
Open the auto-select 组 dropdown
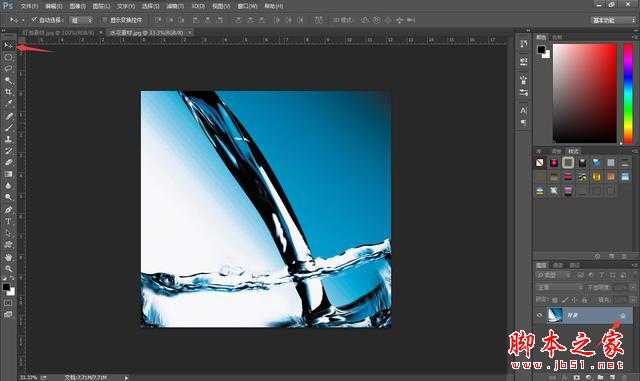(x=82, y=20)
